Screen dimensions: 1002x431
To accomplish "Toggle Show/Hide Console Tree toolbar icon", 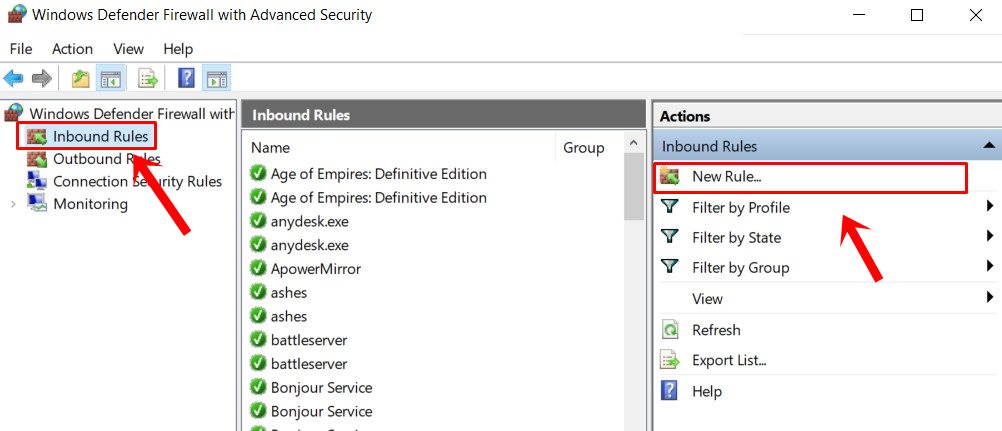I will (111, 79).
